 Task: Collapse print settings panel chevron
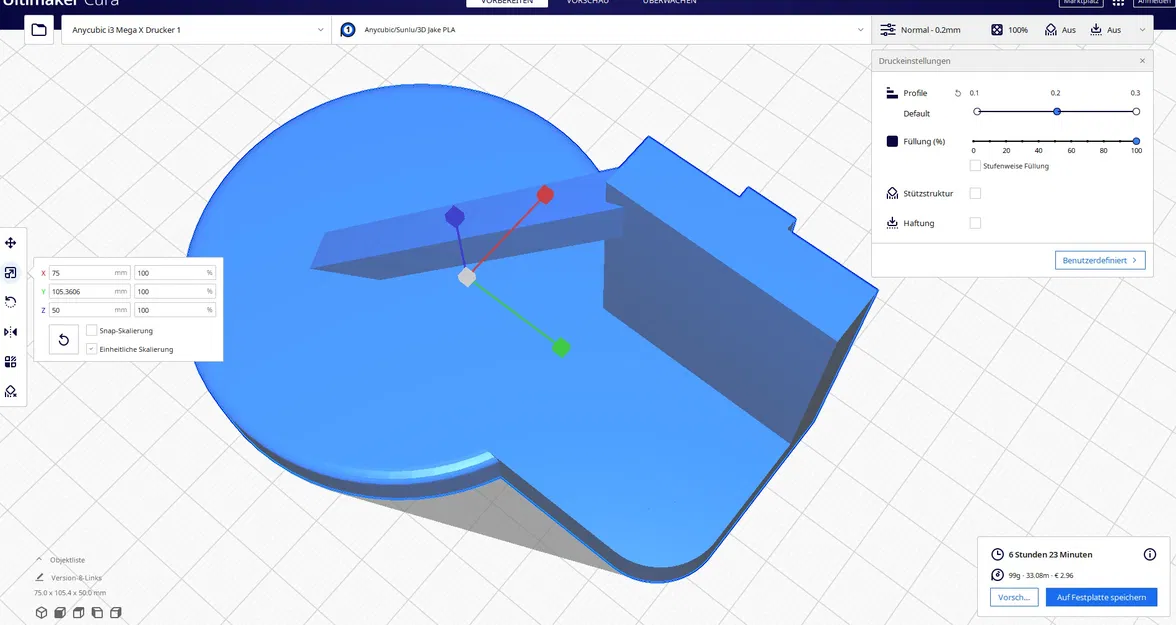[x=1142, y=30]
